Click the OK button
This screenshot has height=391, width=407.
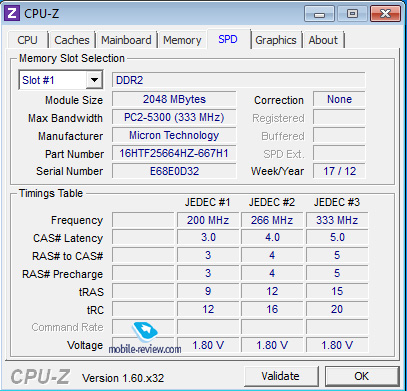[x=362, y=376]
